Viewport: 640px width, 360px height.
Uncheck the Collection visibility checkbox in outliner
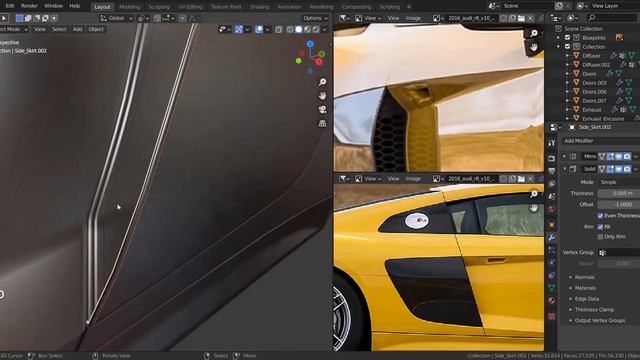tap(567, 47)
